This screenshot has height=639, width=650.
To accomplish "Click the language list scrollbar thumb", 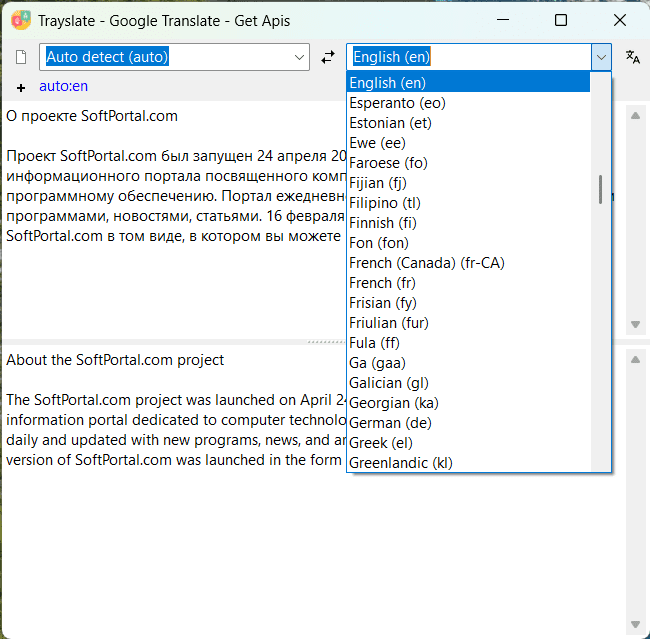I will (x=600, y=190).
